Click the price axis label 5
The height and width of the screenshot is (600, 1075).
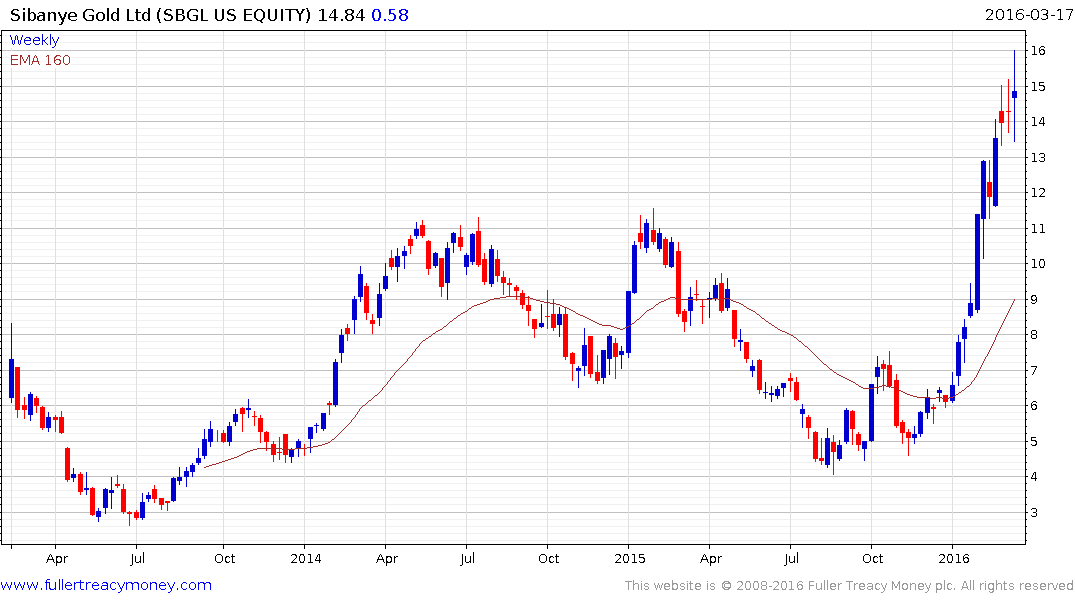(x=1035, y=442)
